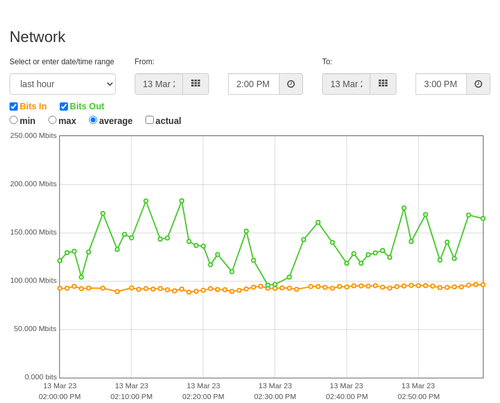The width and height of the screenshot is (500, 403).
Task: Open the To time clock picker icon
Action: point(478,84)
